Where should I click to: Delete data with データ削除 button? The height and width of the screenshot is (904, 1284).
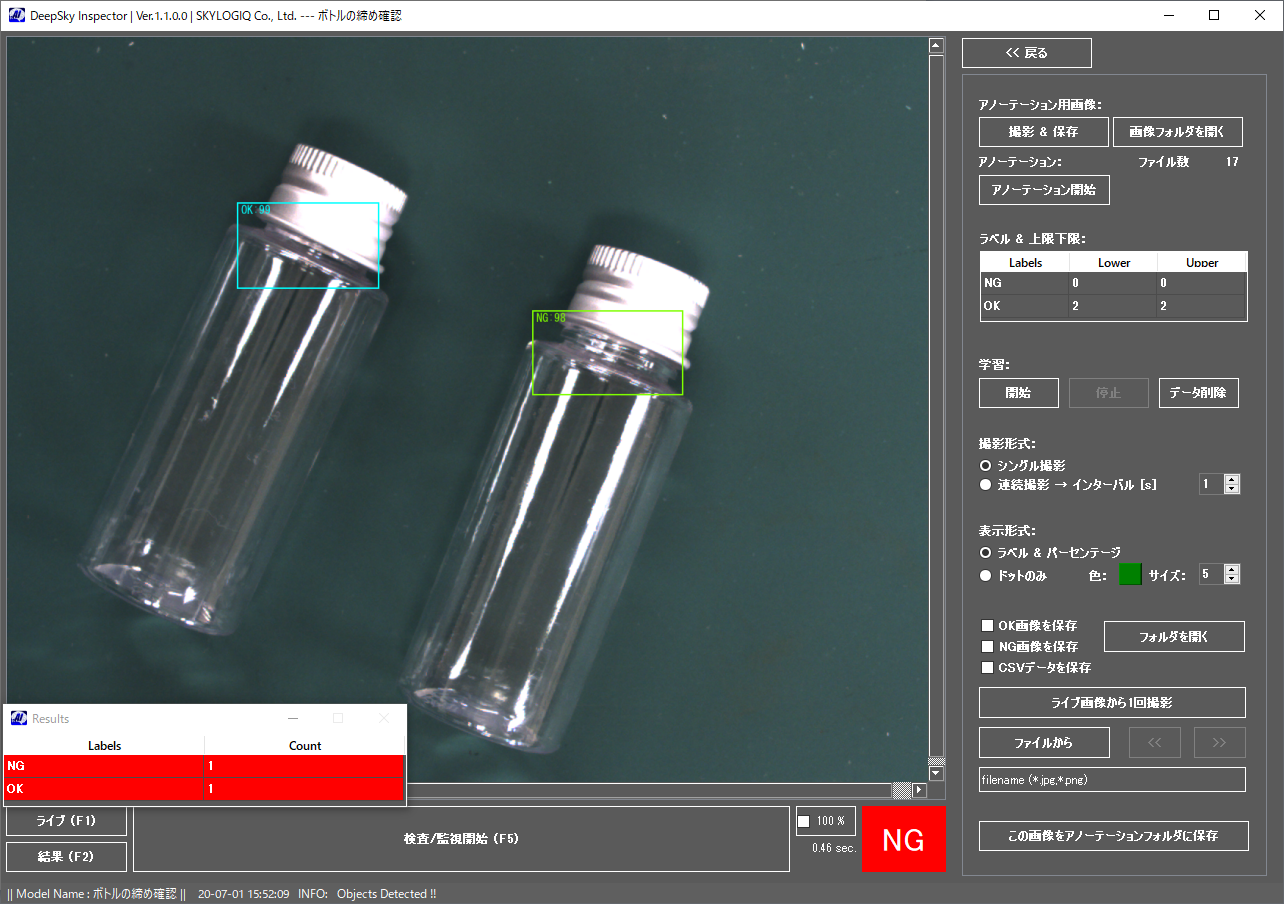coord(1199,393)
